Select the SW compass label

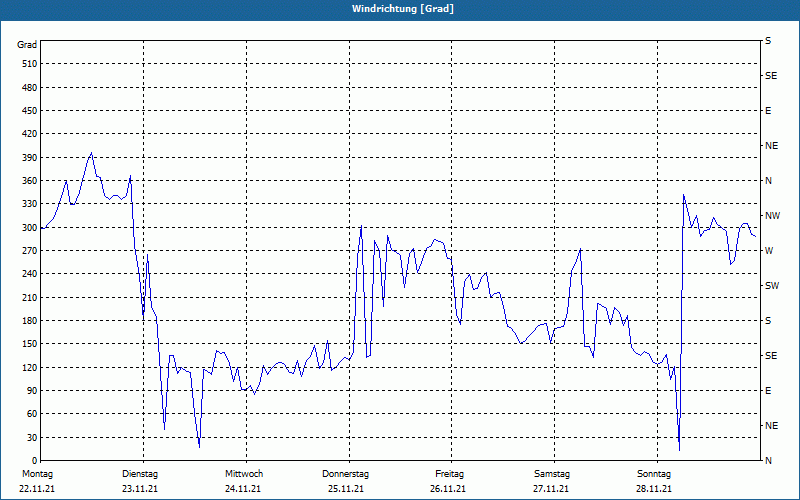(772, 286)
